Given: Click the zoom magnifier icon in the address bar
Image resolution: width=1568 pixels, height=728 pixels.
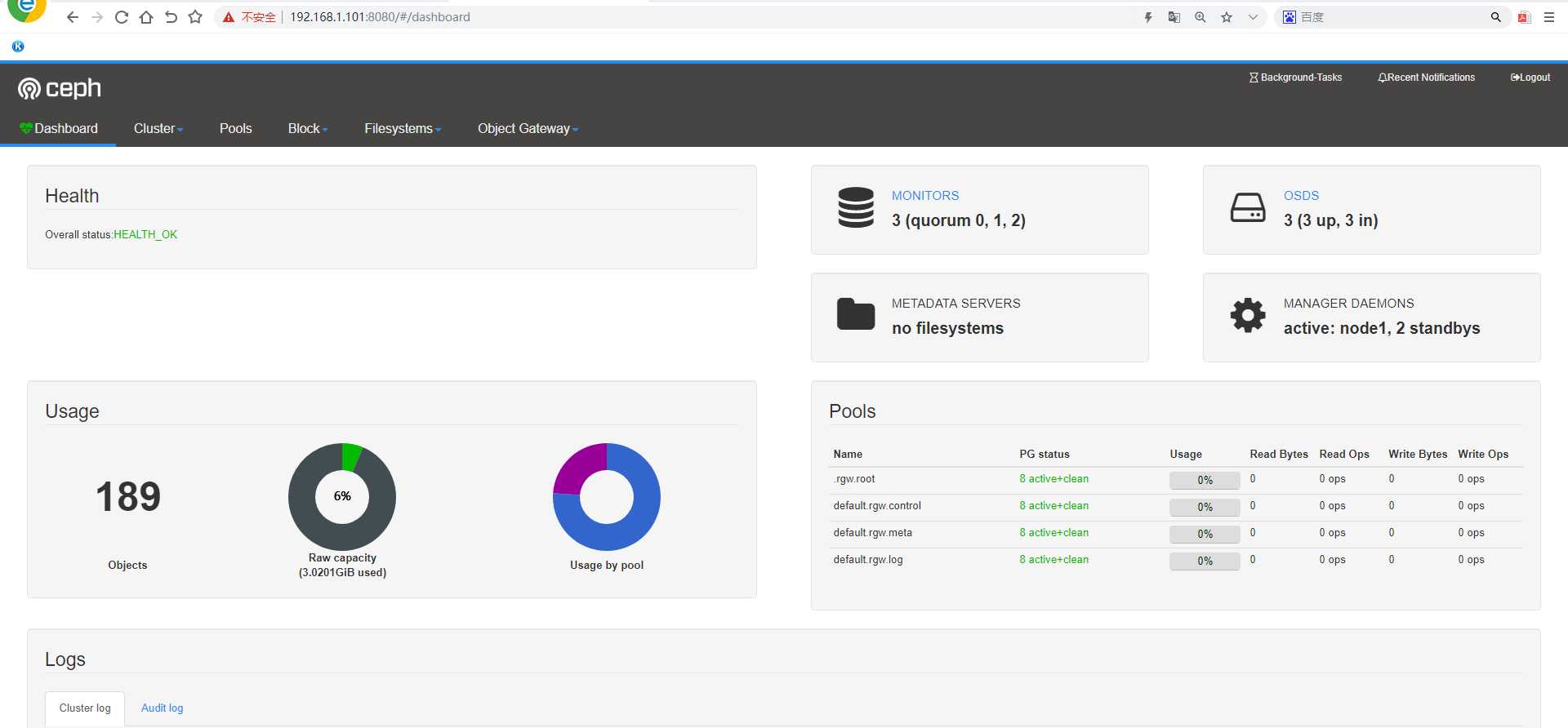Looking at the screenshot, I should [x=1200, y=17].
